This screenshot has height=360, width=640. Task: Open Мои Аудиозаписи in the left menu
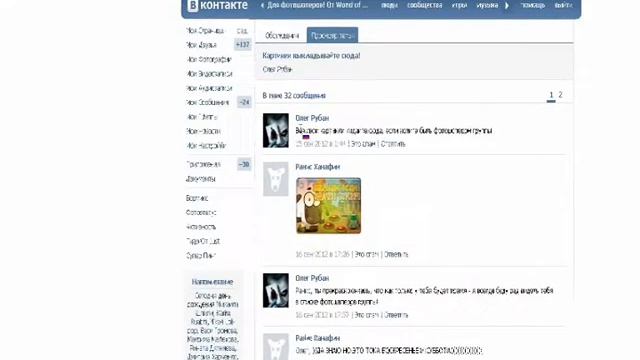point(209,88)
